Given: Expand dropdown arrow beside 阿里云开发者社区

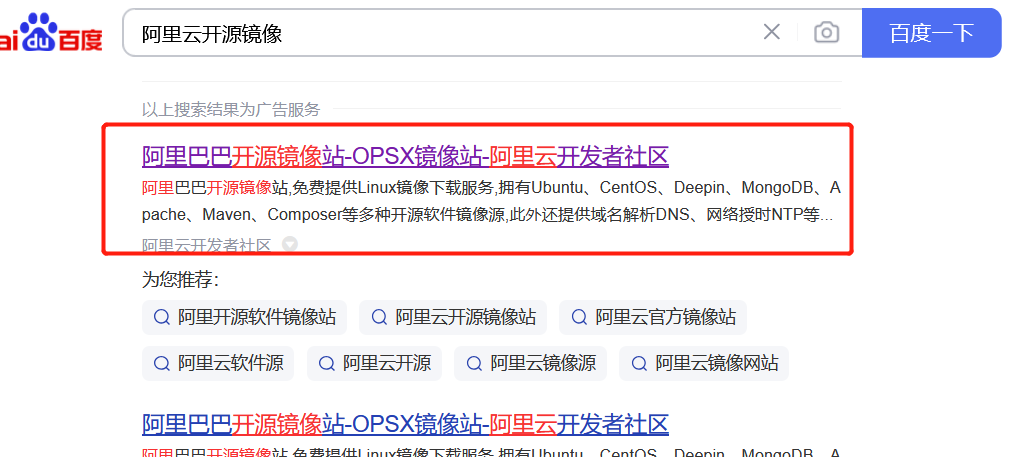Looking at the screenshot, I should 290,245.
